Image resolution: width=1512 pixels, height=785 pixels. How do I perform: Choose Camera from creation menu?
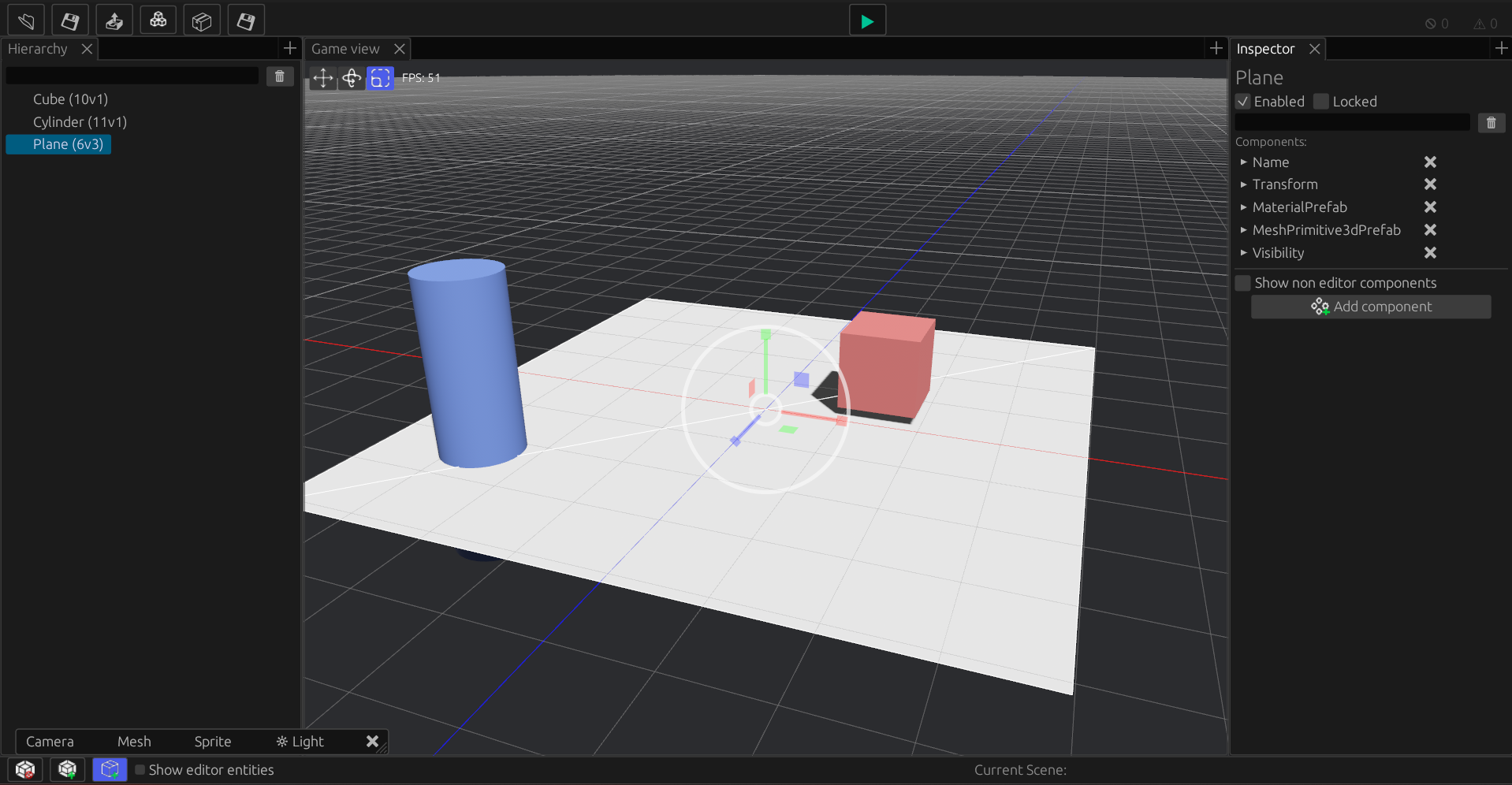click(x=50, y=742)
